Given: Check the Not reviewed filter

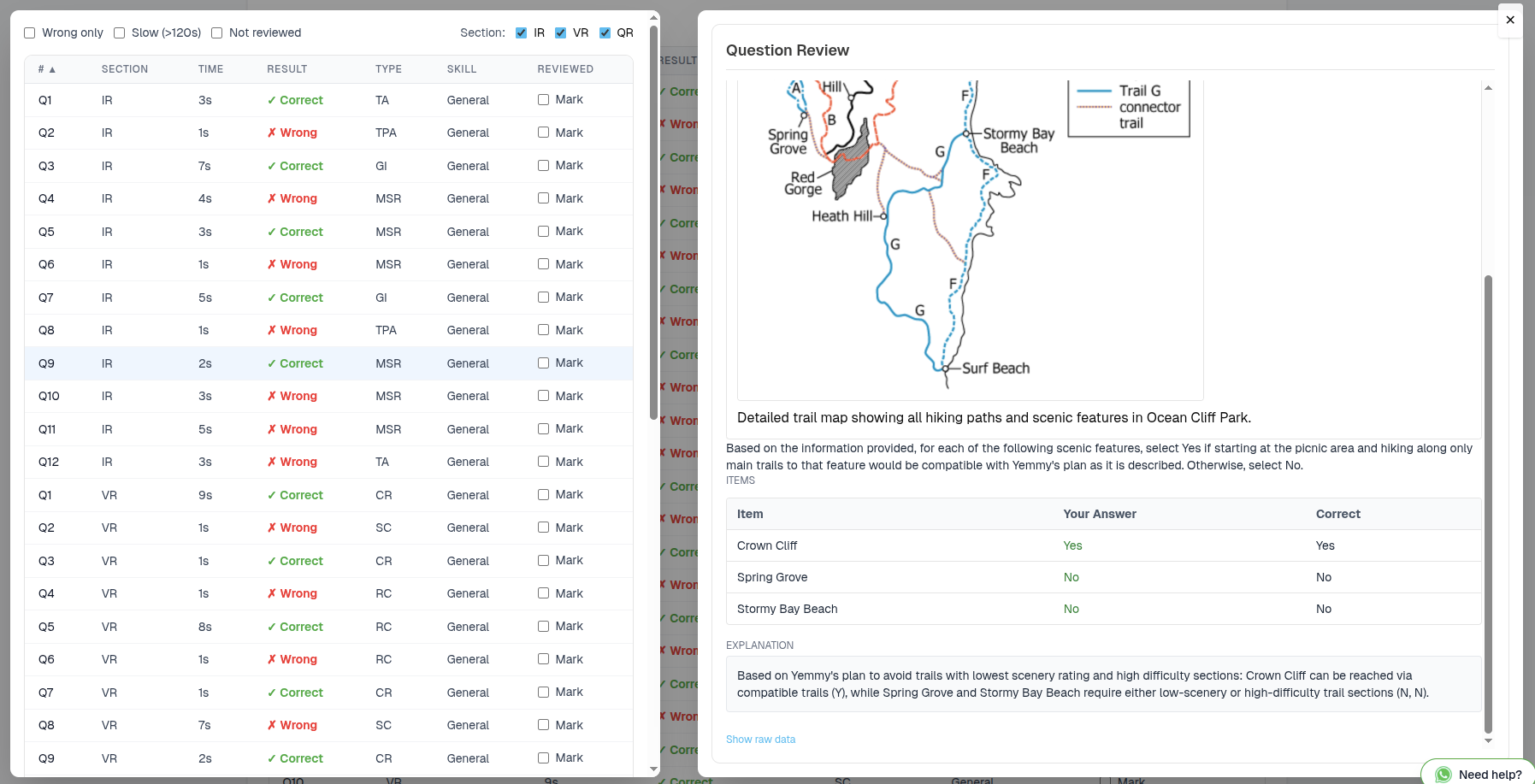Looking at the screenshot, I should click(217, 33).
